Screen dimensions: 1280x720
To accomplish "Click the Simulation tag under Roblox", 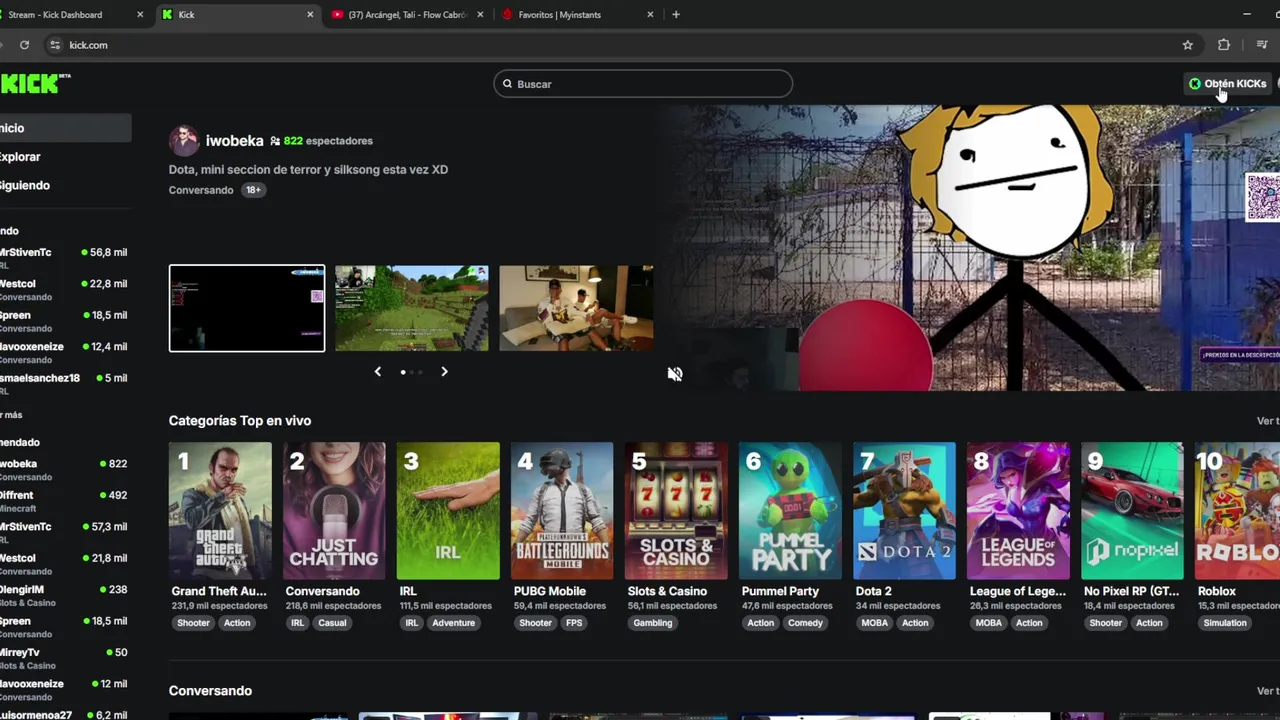I will (1225, 623).
